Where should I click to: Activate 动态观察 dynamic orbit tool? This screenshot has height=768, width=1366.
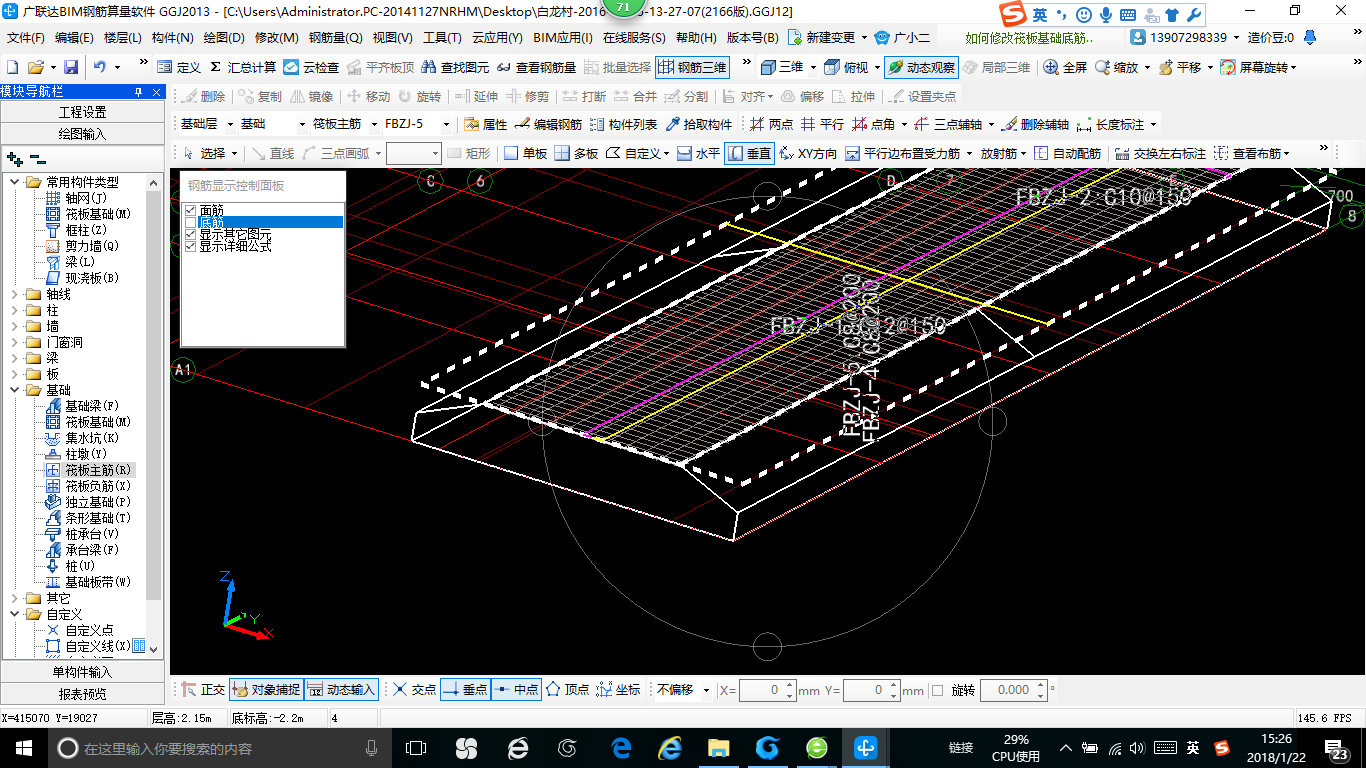[x=921, y=67]
